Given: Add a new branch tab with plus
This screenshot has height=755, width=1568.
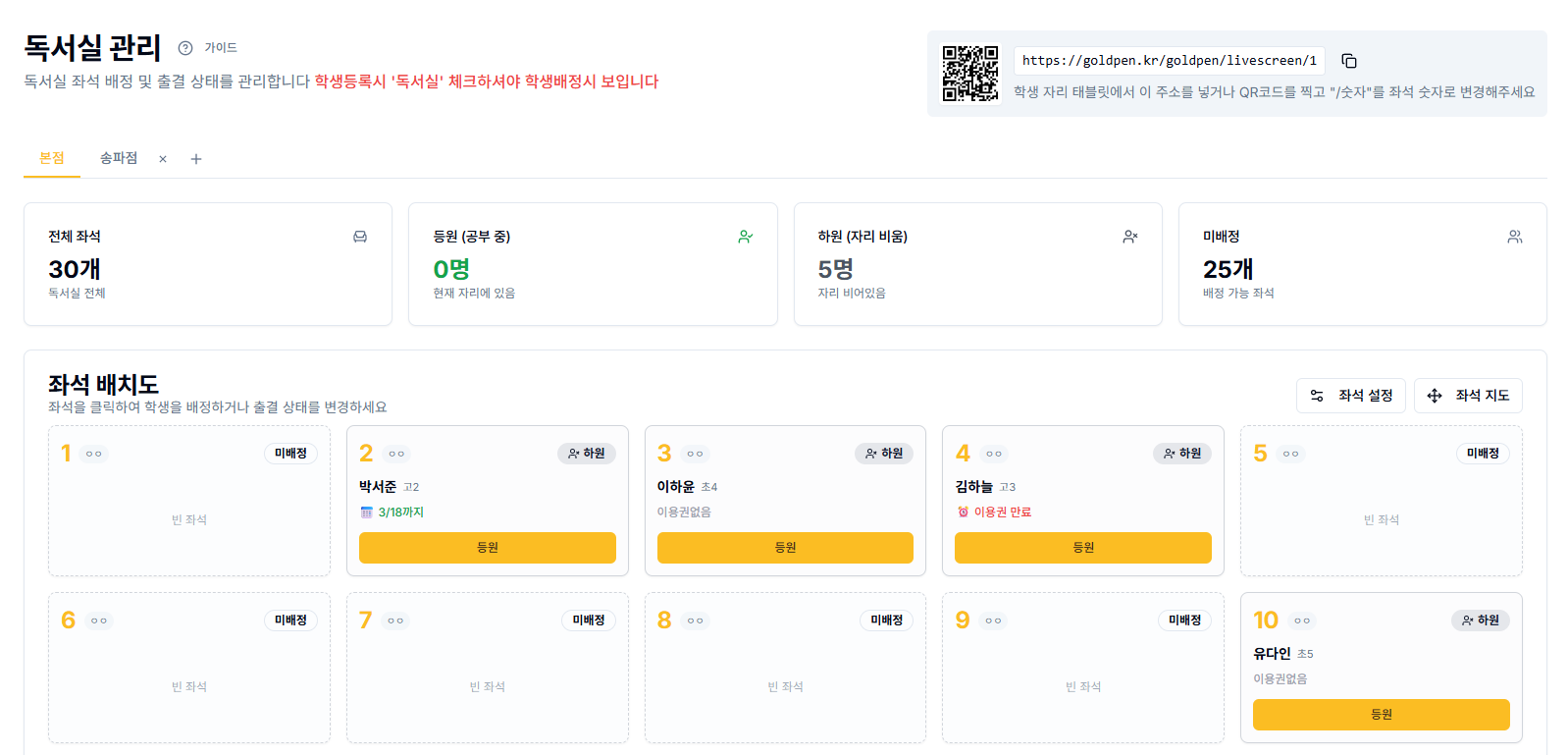Looking at the screenshot, I should (x=196, y=159).
